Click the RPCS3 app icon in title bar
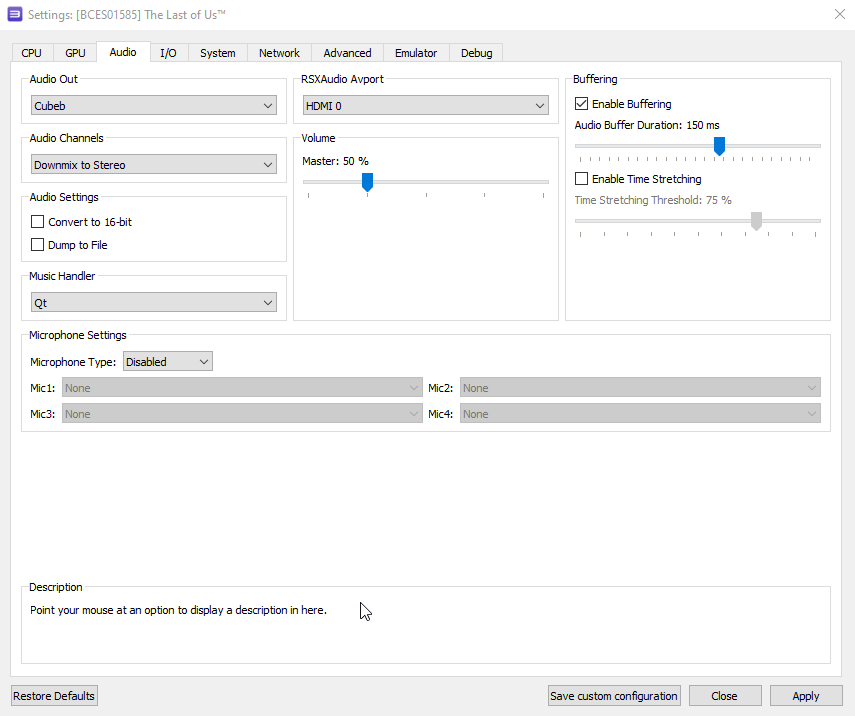The height and width of the screenshot is (716, 855). click(15, 13)
